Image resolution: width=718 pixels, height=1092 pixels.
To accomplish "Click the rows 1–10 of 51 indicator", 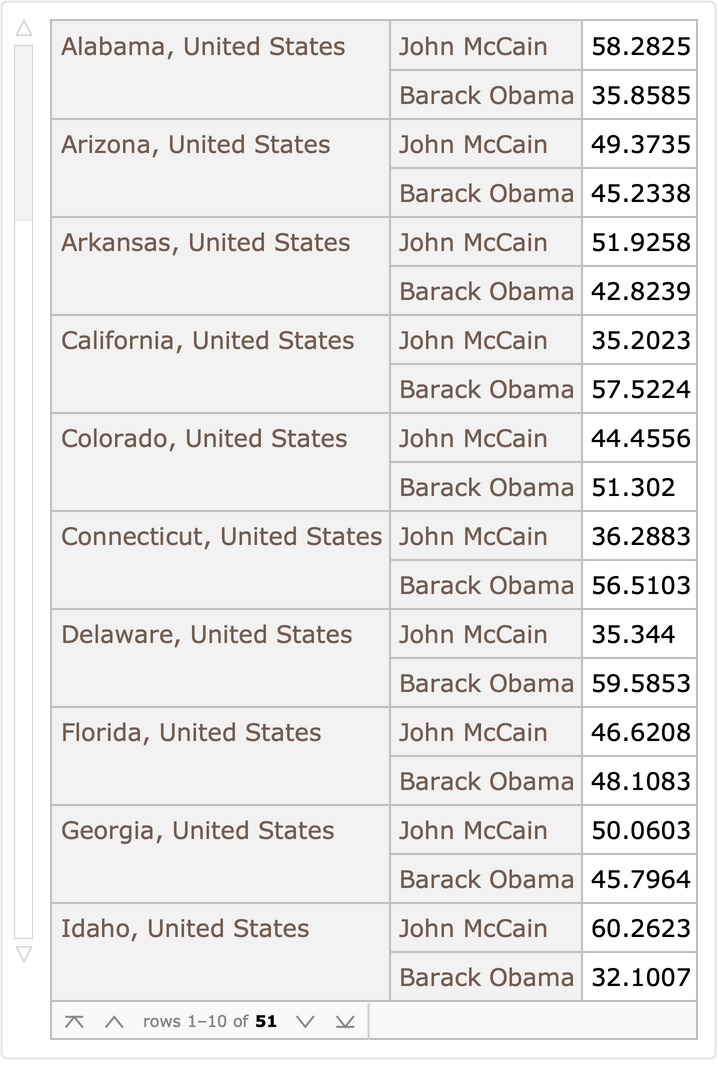I will point(209,1021).
